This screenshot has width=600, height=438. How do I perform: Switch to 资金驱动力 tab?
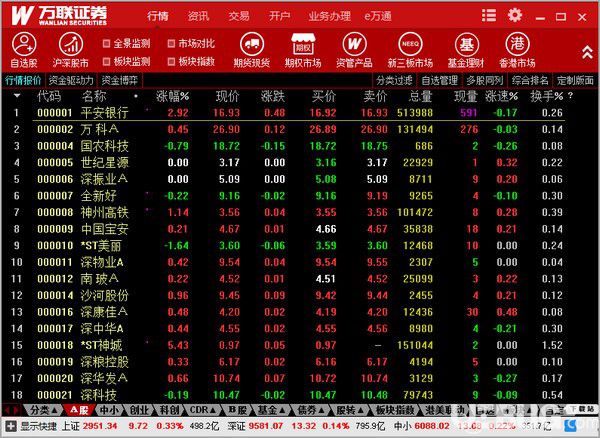tap(71, 80)
